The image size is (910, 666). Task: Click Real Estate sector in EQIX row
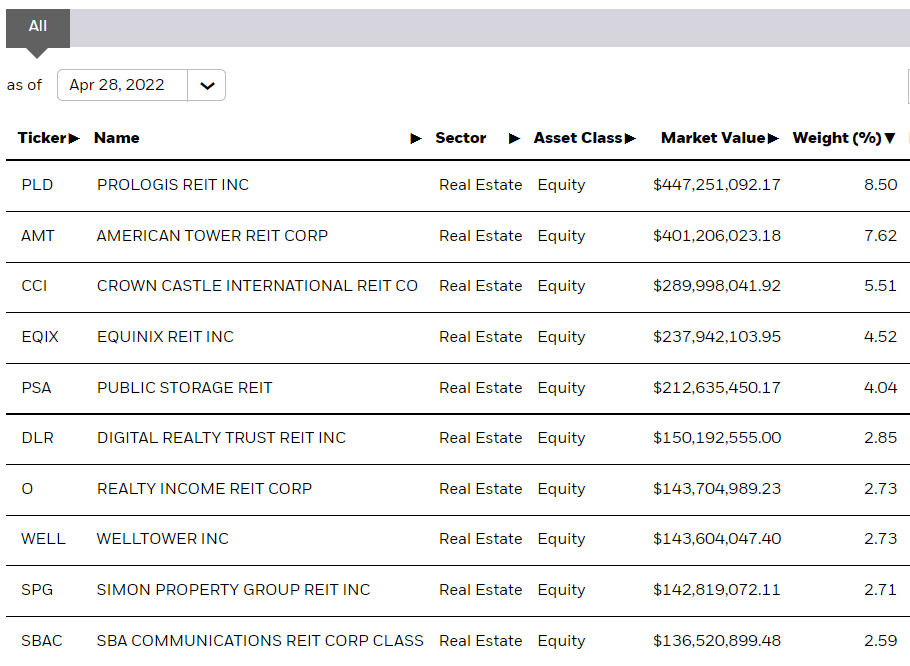481,337
